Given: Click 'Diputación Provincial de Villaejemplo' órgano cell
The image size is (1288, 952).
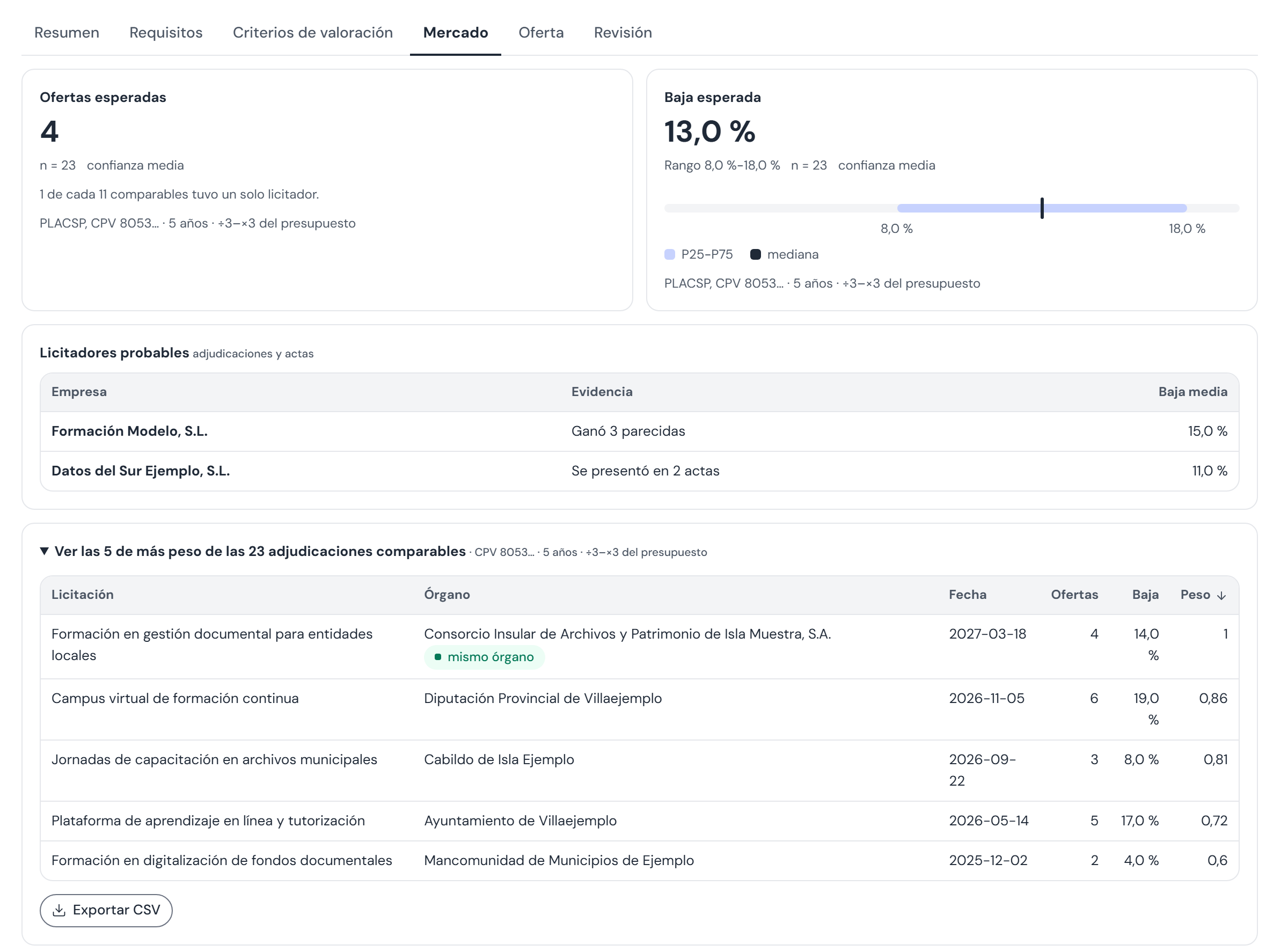Looking at the screenshot, I should tap(543, 699).
